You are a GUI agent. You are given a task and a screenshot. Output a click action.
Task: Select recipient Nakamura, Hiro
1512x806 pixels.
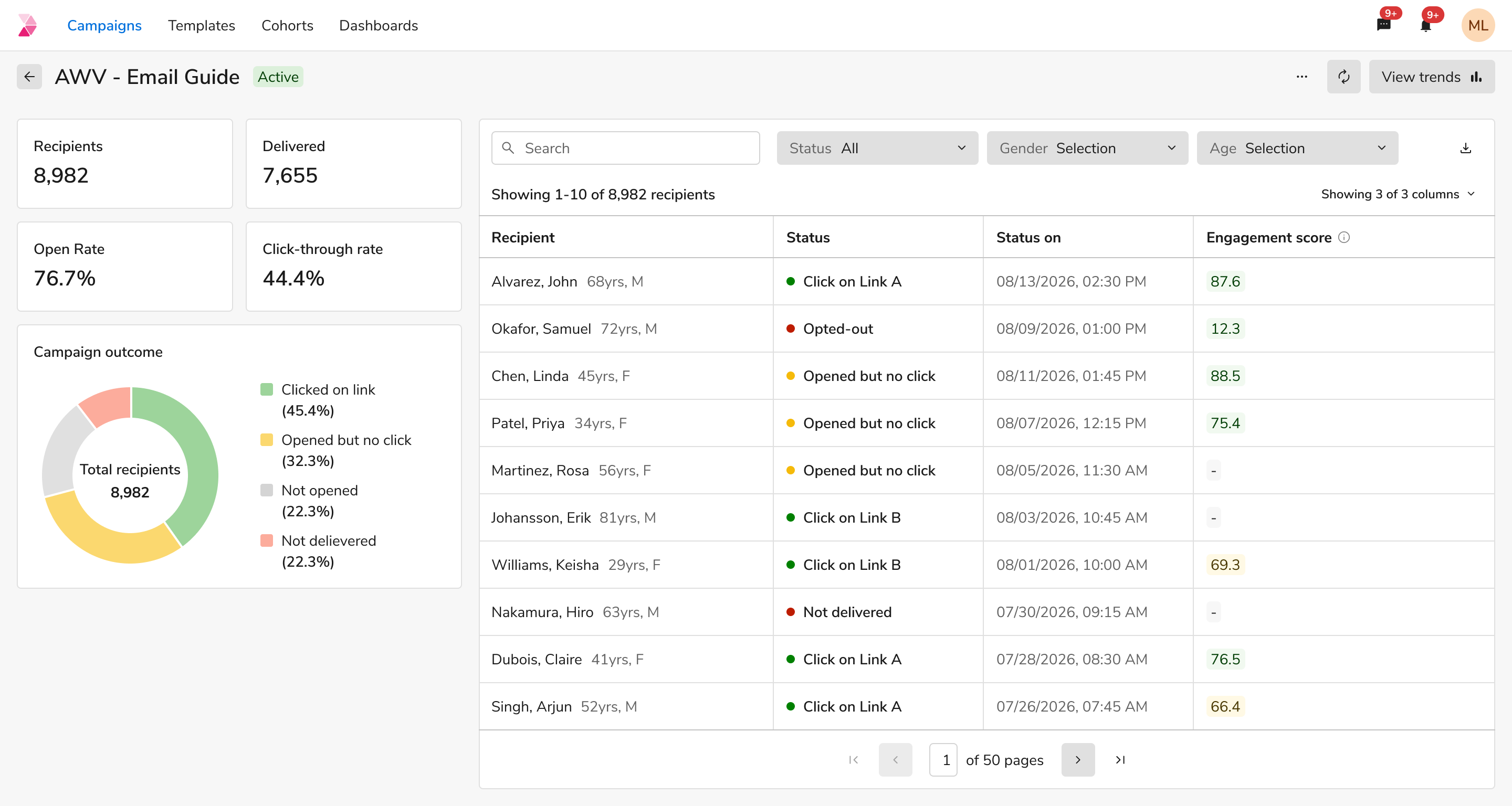(x=542, y=612)
